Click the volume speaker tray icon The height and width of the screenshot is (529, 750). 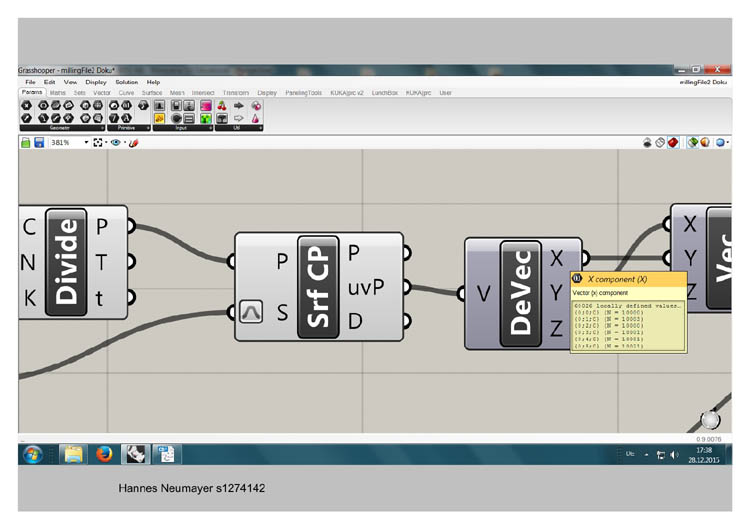674,454
